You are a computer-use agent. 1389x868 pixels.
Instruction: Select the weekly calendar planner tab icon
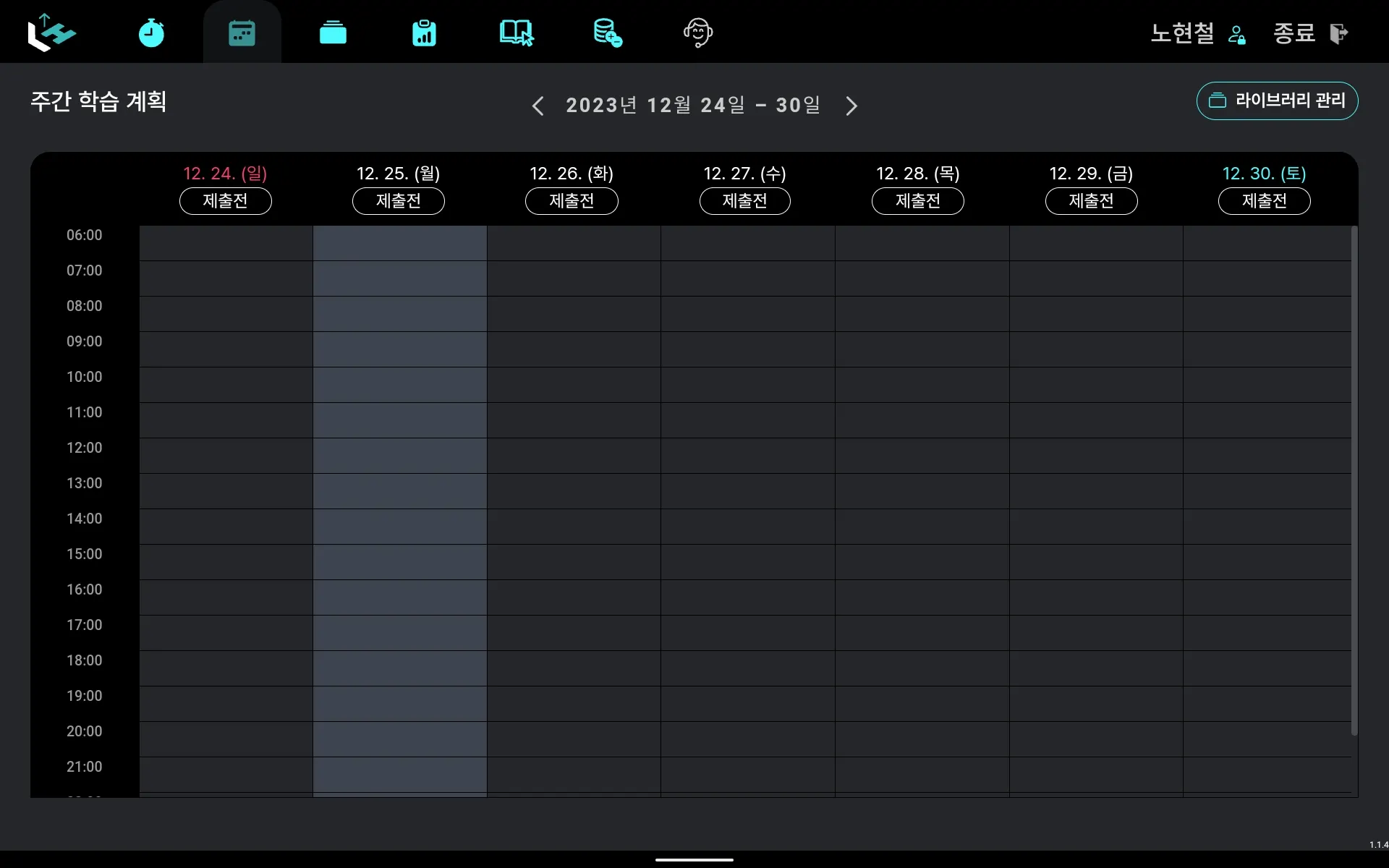pyautogui.click(x=242, y=33)
